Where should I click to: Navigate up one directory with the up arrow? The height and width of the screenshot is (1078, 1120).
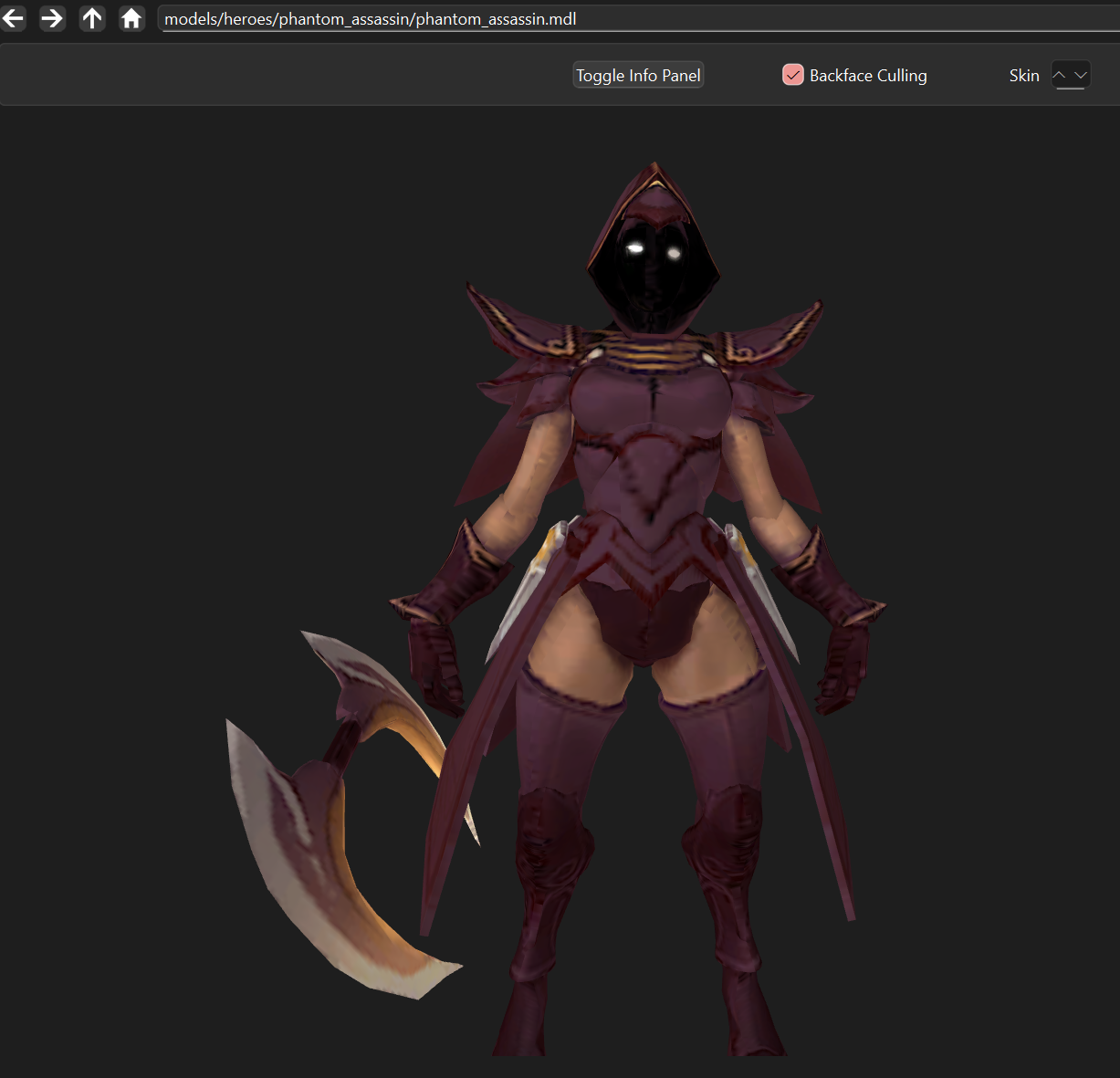pos(92,18)
